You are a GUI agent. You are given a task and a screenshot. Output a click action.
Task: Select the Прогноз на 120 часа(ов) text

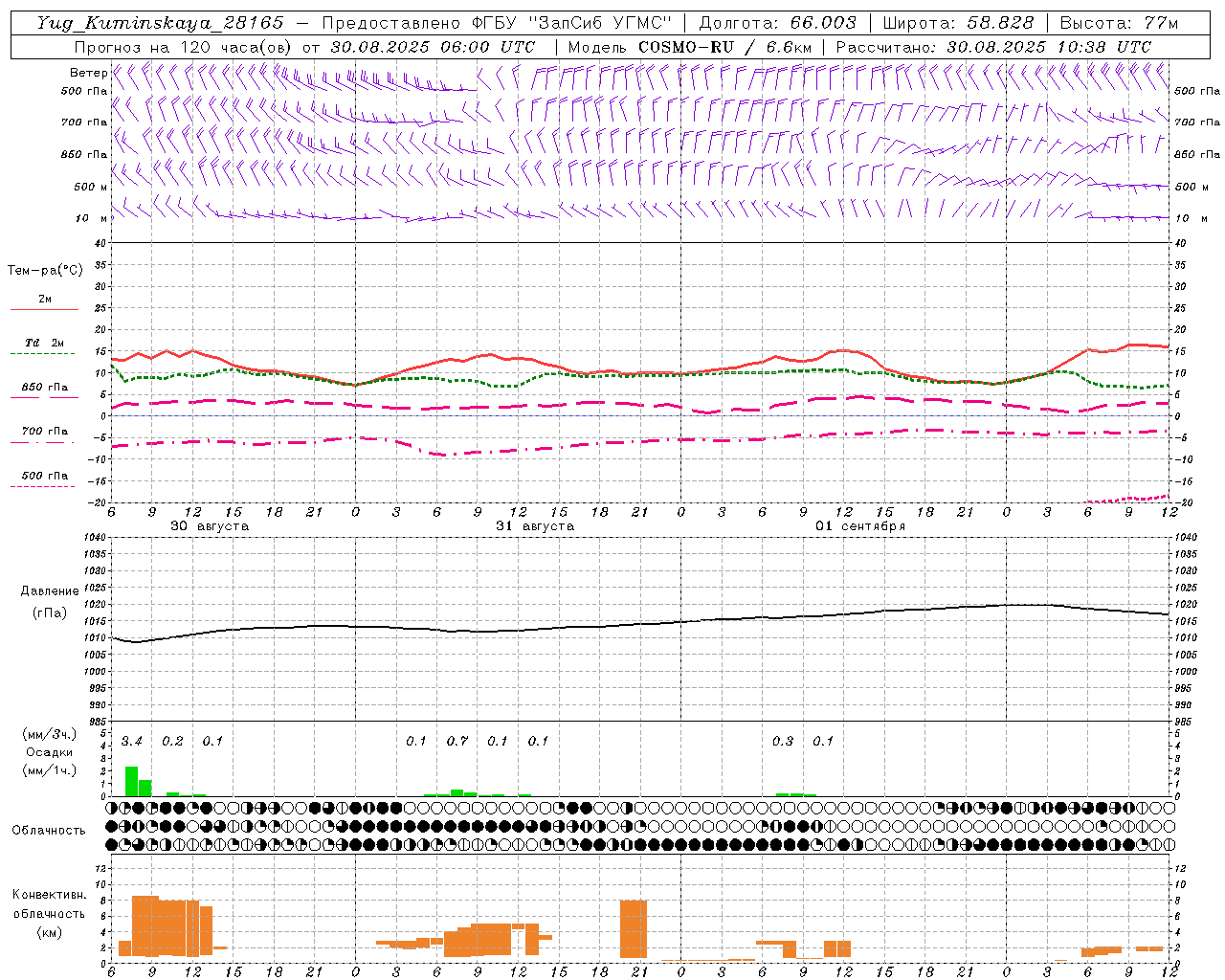(185, 47)
